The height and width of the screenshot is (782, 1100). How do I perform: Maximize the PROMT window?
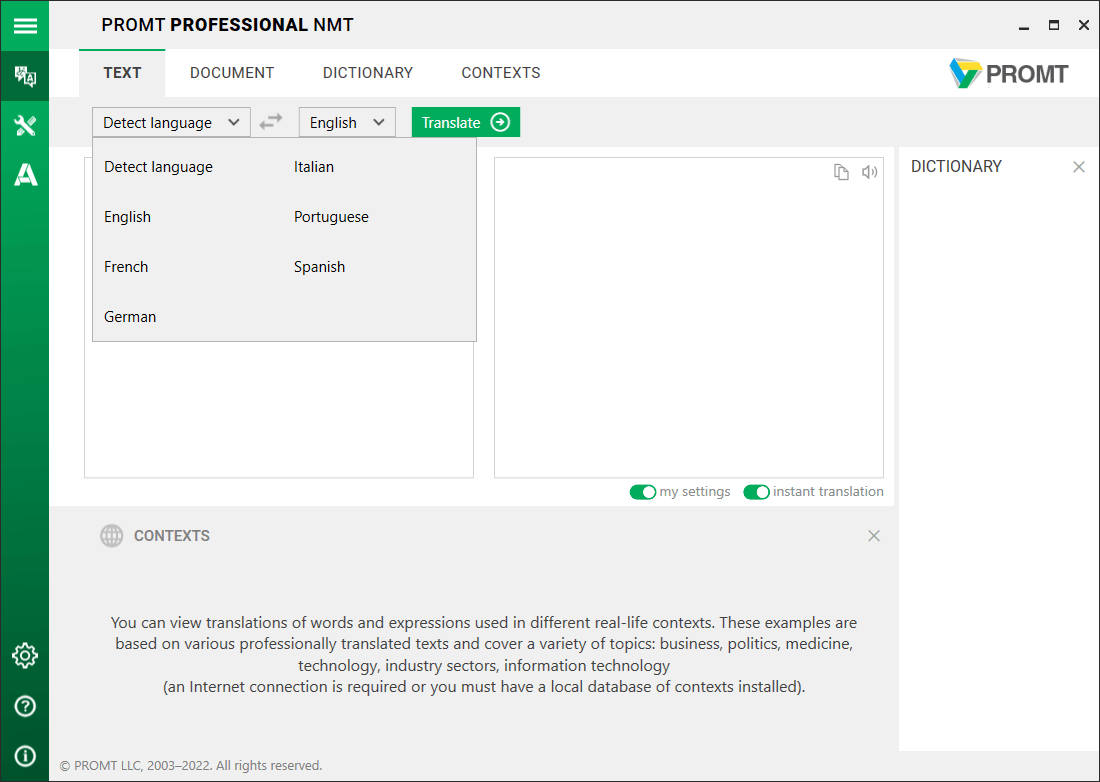(x=1054, y=25)
